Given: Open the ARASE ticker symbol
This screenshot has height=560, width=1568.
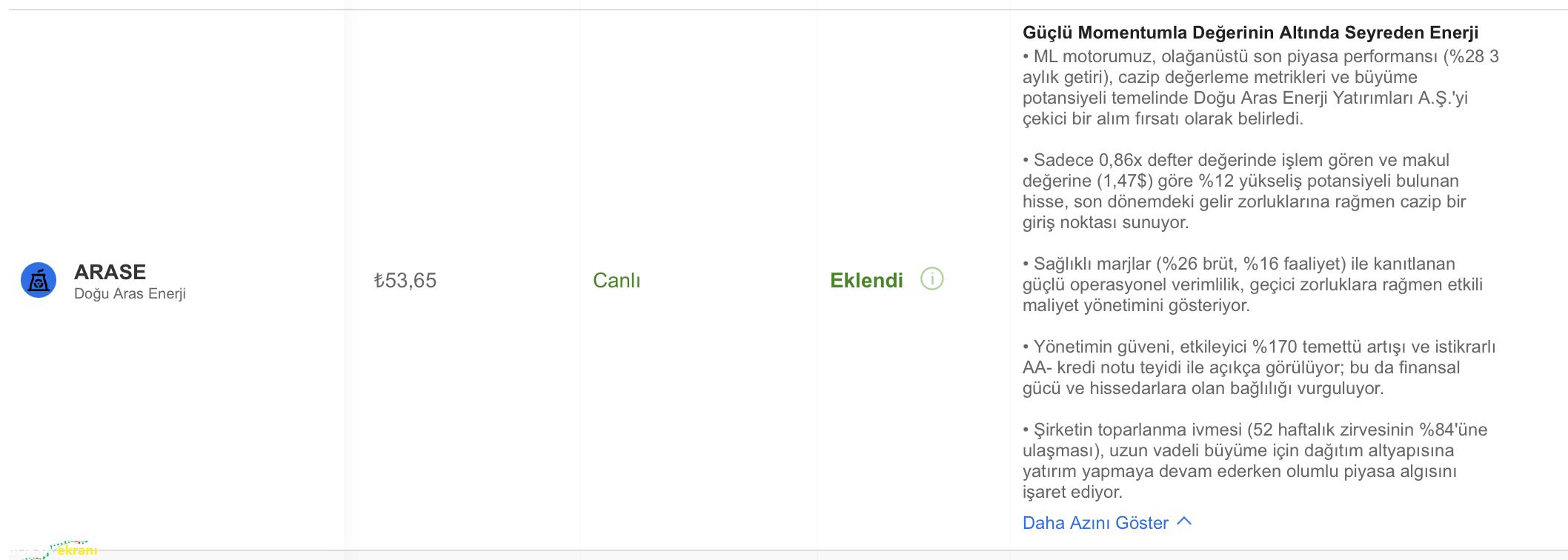Looking at the screenshot, I should [x=110, y=272].
